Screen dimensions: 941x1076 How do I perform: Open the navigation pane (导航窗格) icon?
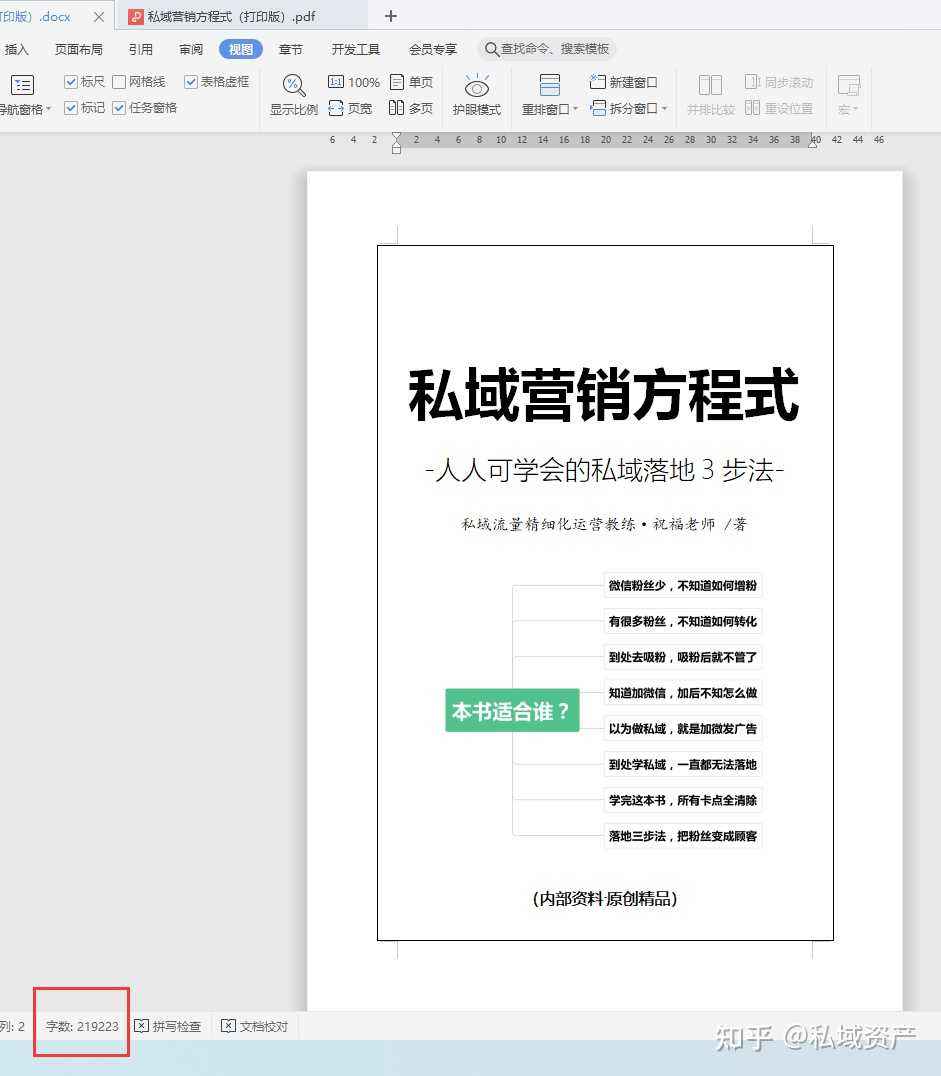point(23,85)
